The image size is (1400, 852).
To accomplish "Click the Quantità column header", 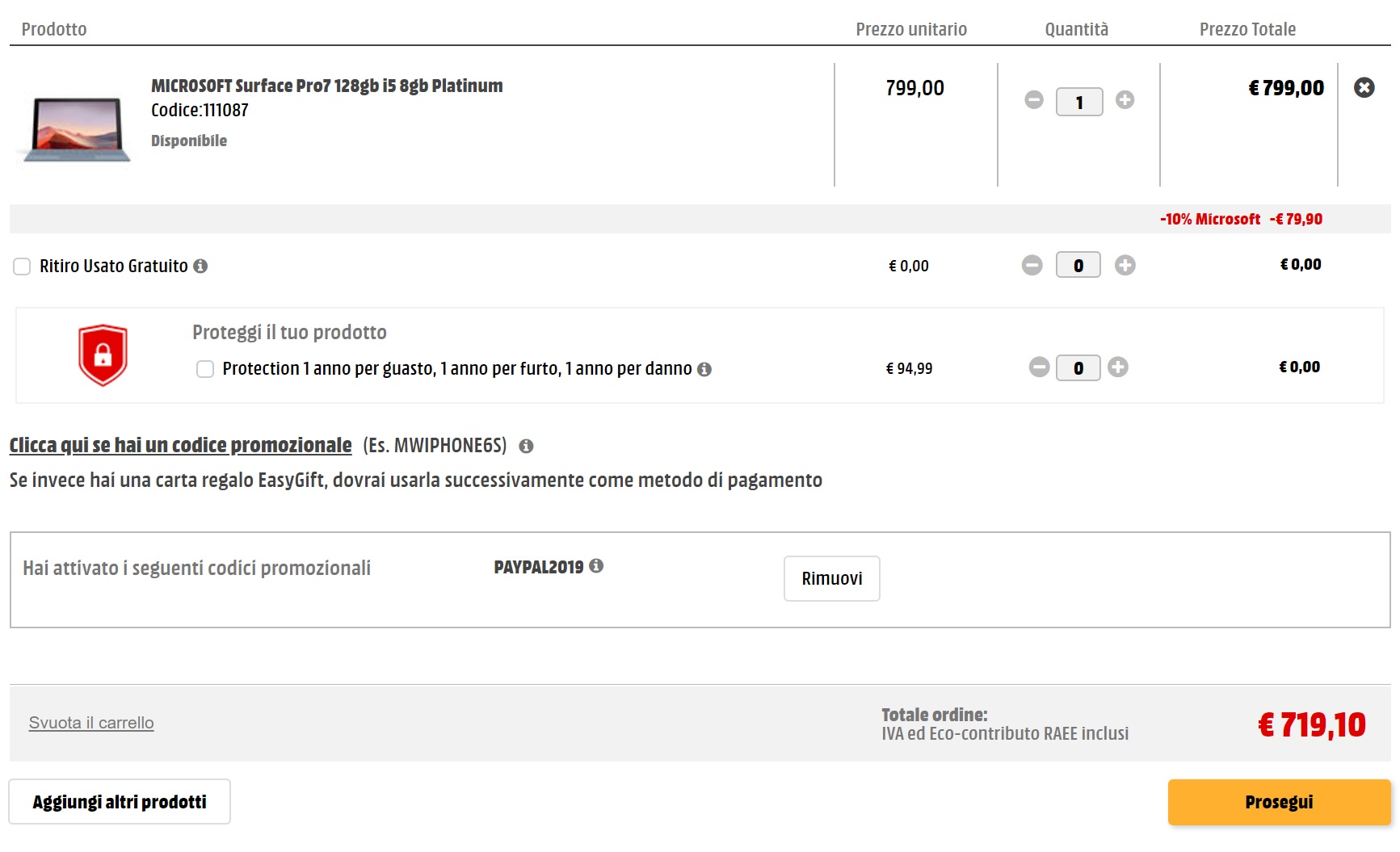I will [1077, 29].
